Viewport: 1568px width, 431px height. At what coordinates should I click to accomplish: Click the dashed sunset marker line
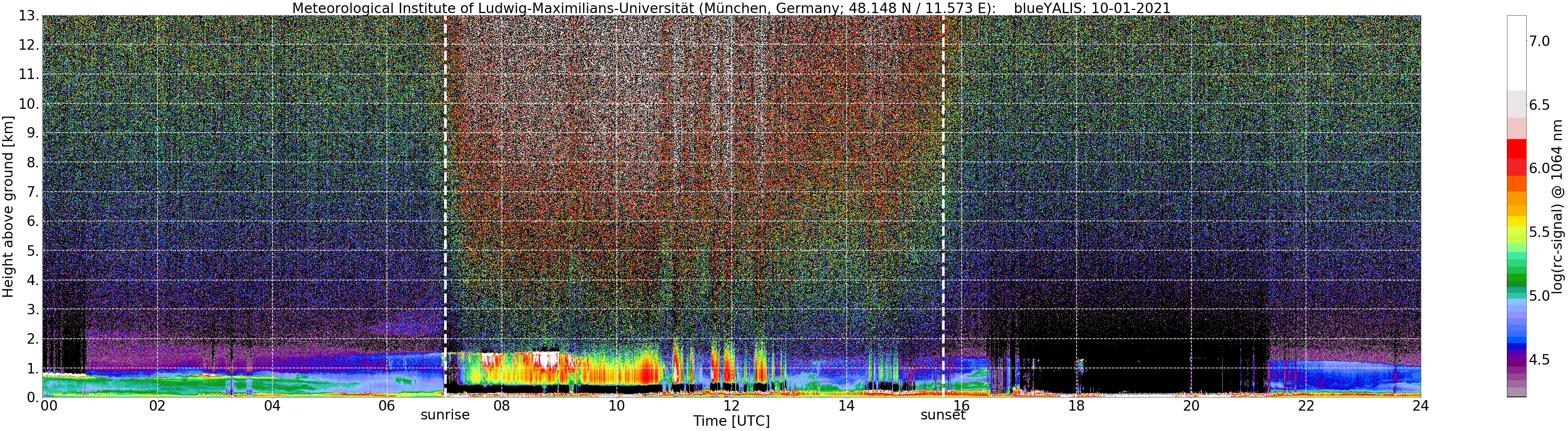(943, 206)
